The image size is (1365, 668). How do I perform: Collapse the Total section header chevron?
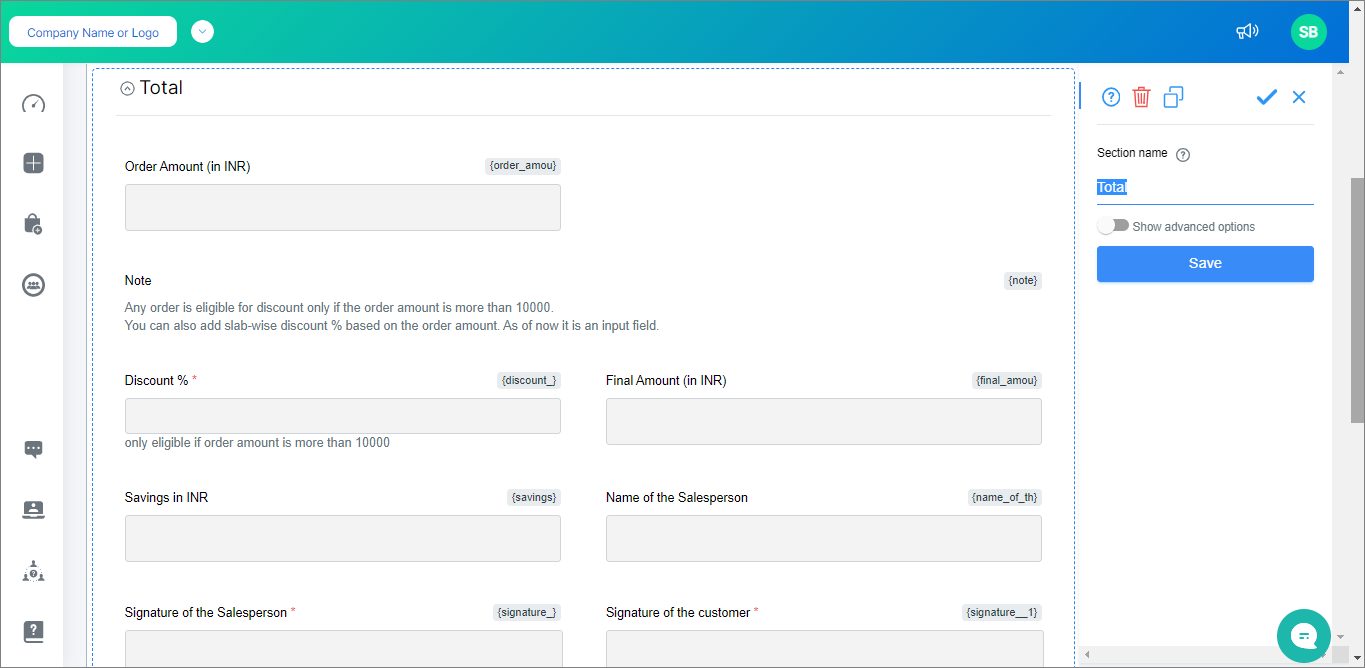tap(127, 87)
